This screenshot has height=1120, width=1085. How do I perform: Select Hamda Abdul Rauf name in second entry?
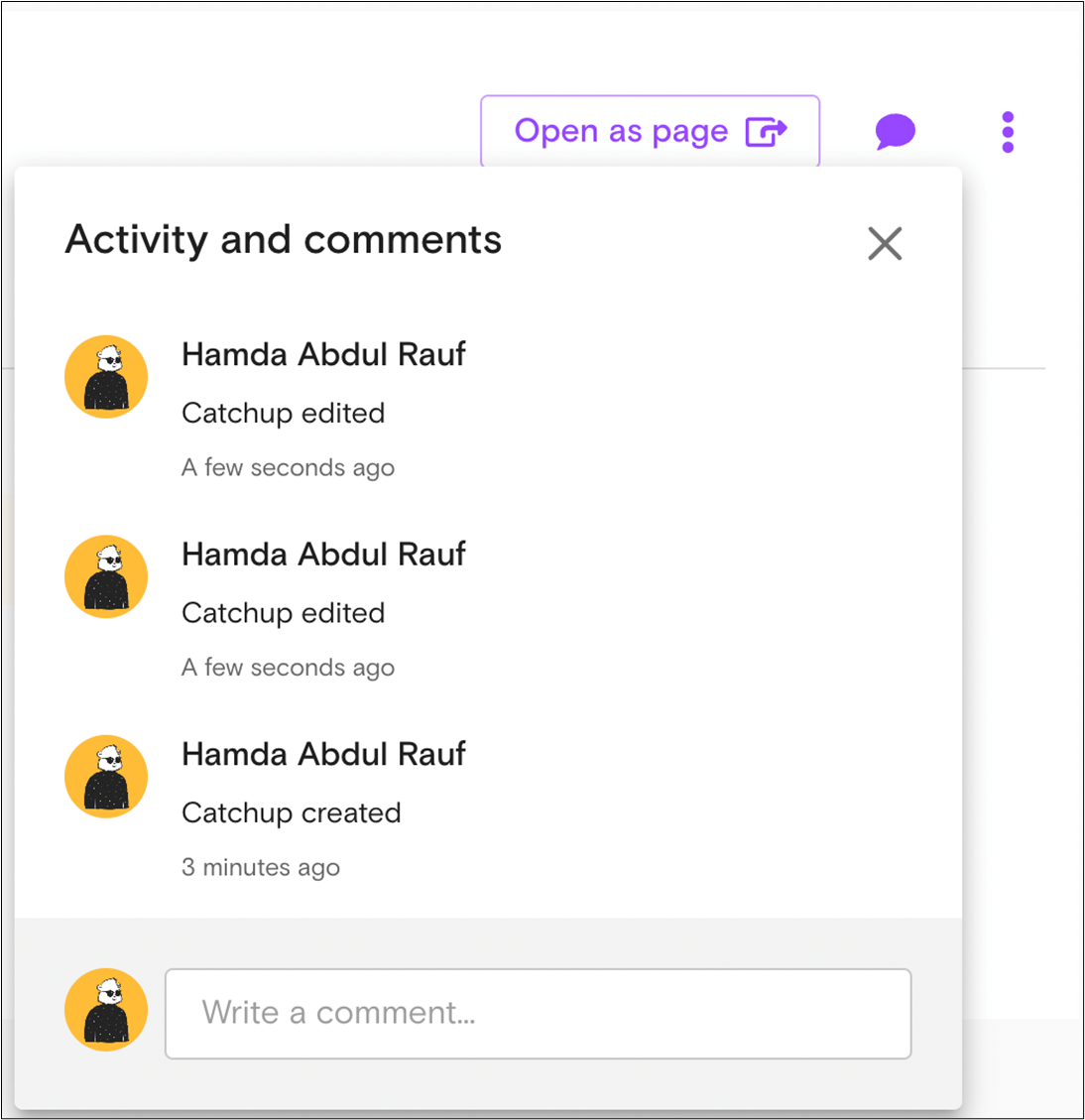click(323, 555)
